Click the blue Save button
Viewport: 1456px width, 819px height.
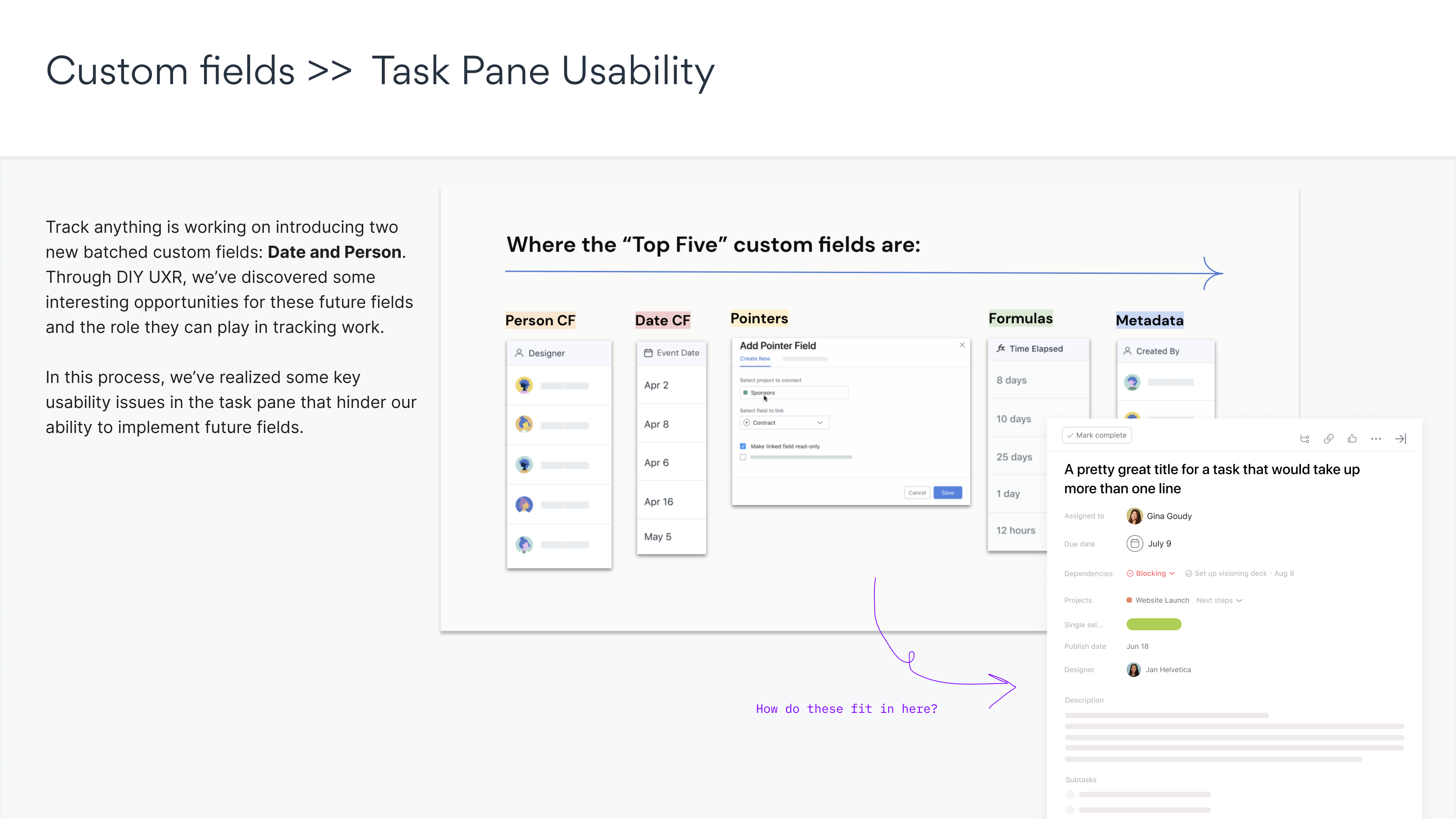(x=947, y=492)
